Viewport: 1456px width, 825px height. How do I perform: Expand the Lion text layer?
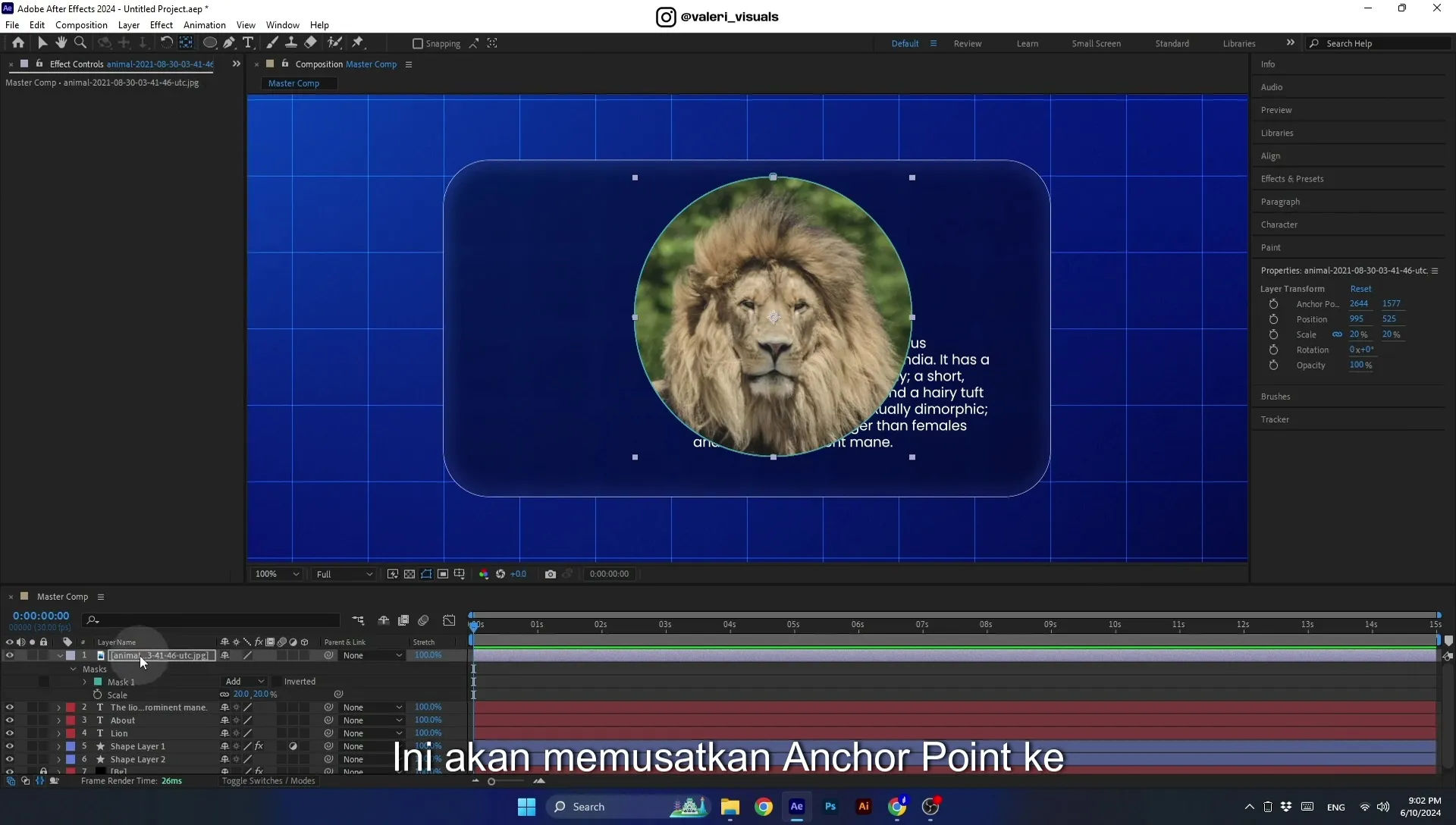[58, 733]
